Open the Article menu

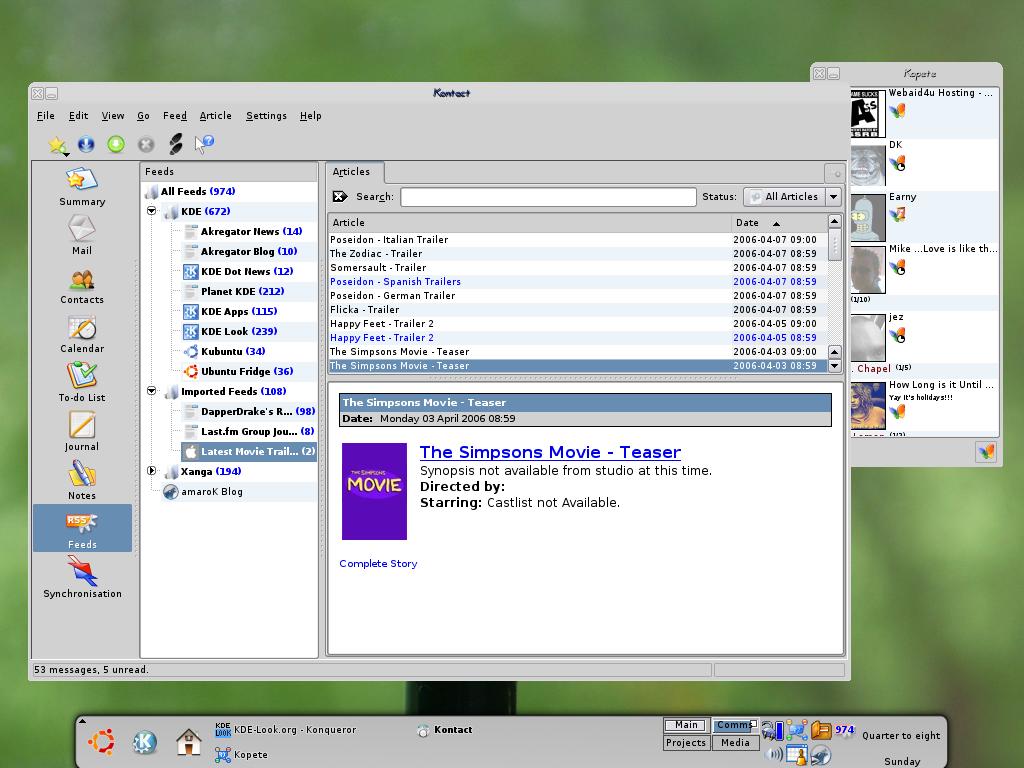click(x=216, y=116)
